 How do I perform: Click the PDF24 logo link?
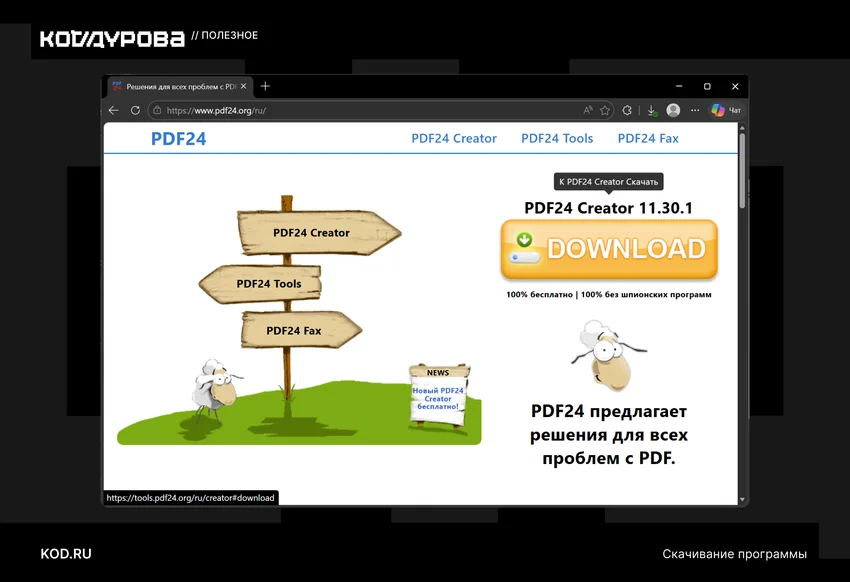[x=178, y=139]
